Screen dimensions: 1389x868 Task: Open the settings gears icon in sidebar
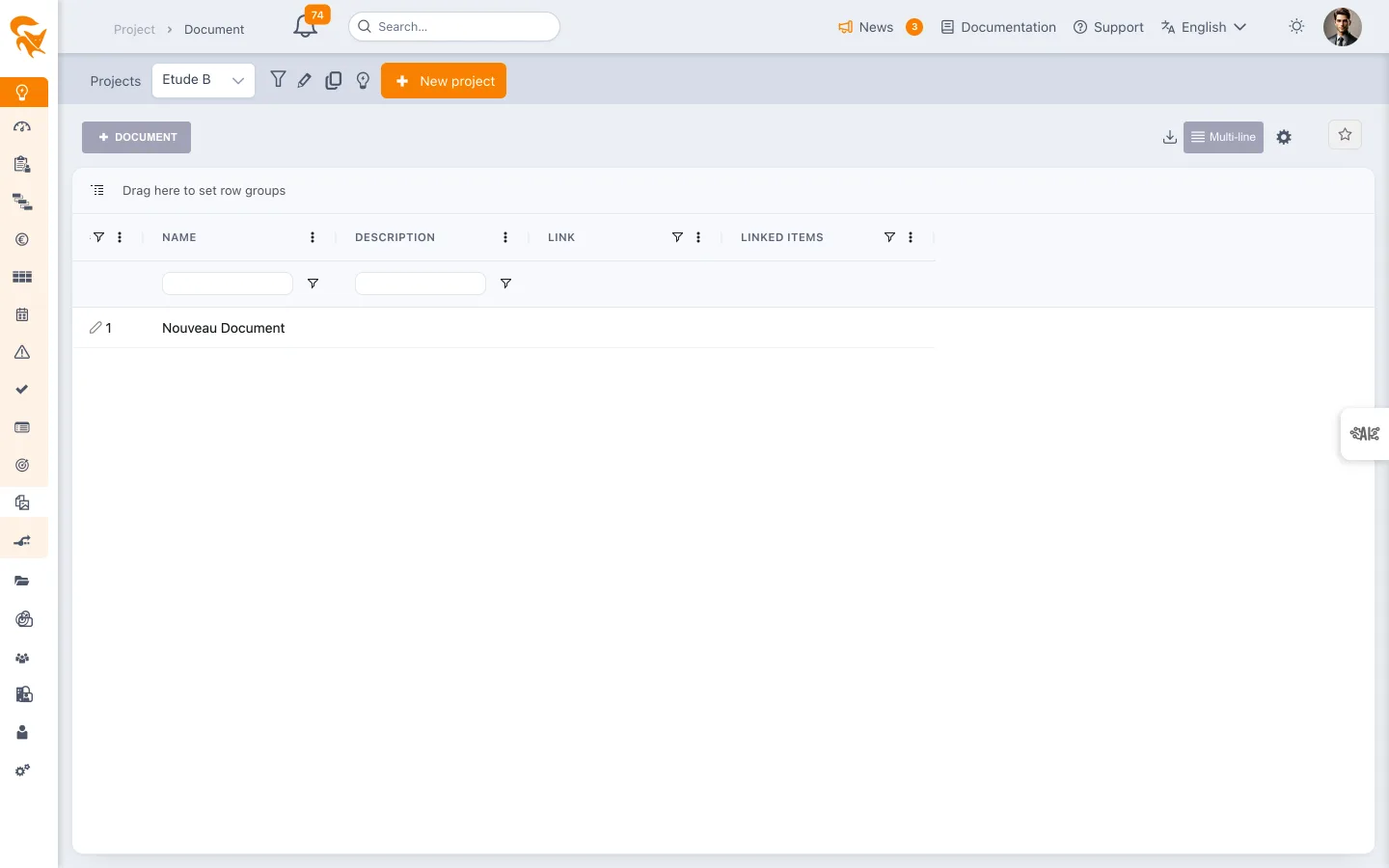(x=22, y=771)
